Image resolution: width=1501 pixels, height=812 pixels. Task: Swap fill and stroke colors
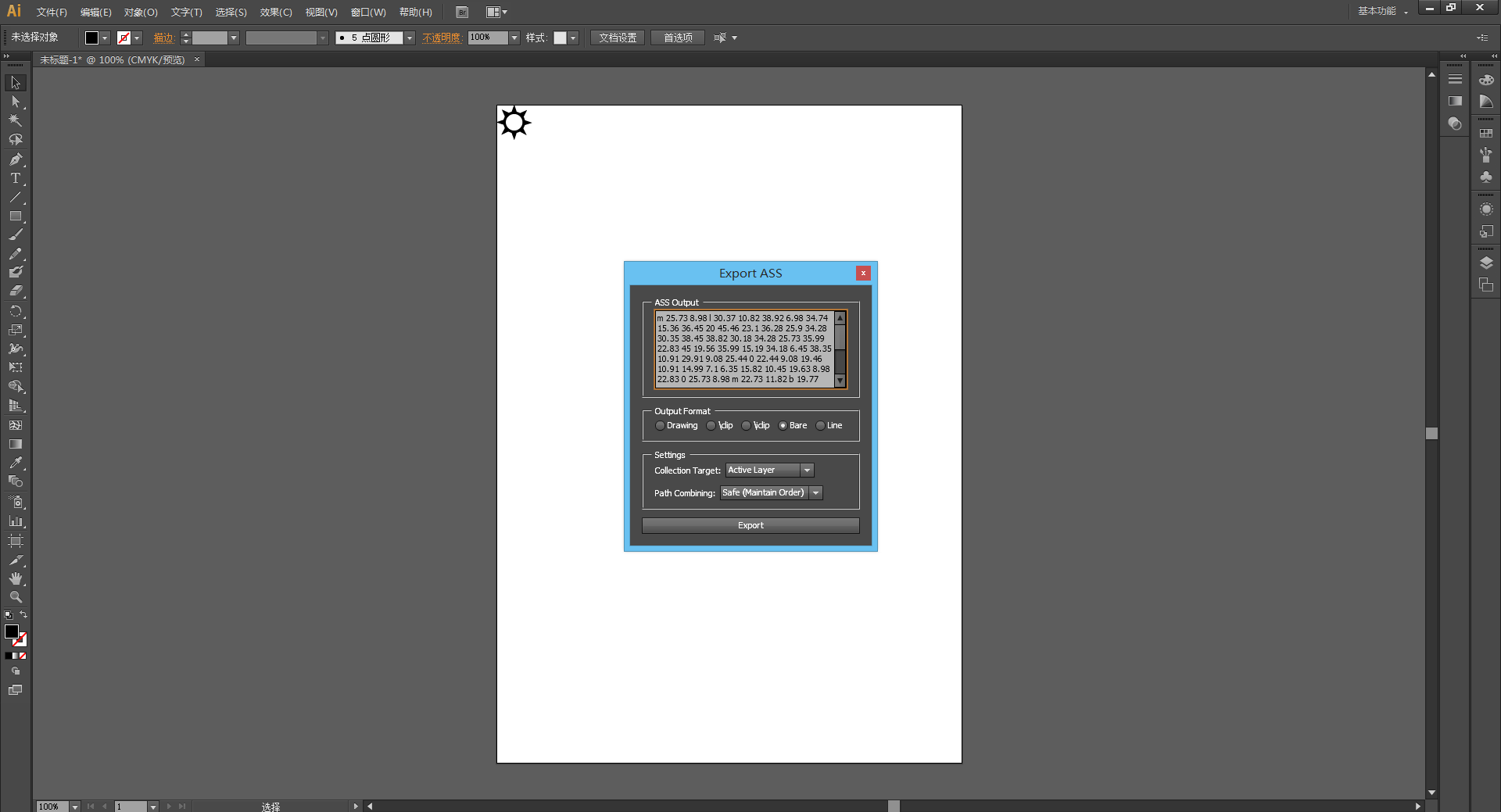(x=23, y=614)
